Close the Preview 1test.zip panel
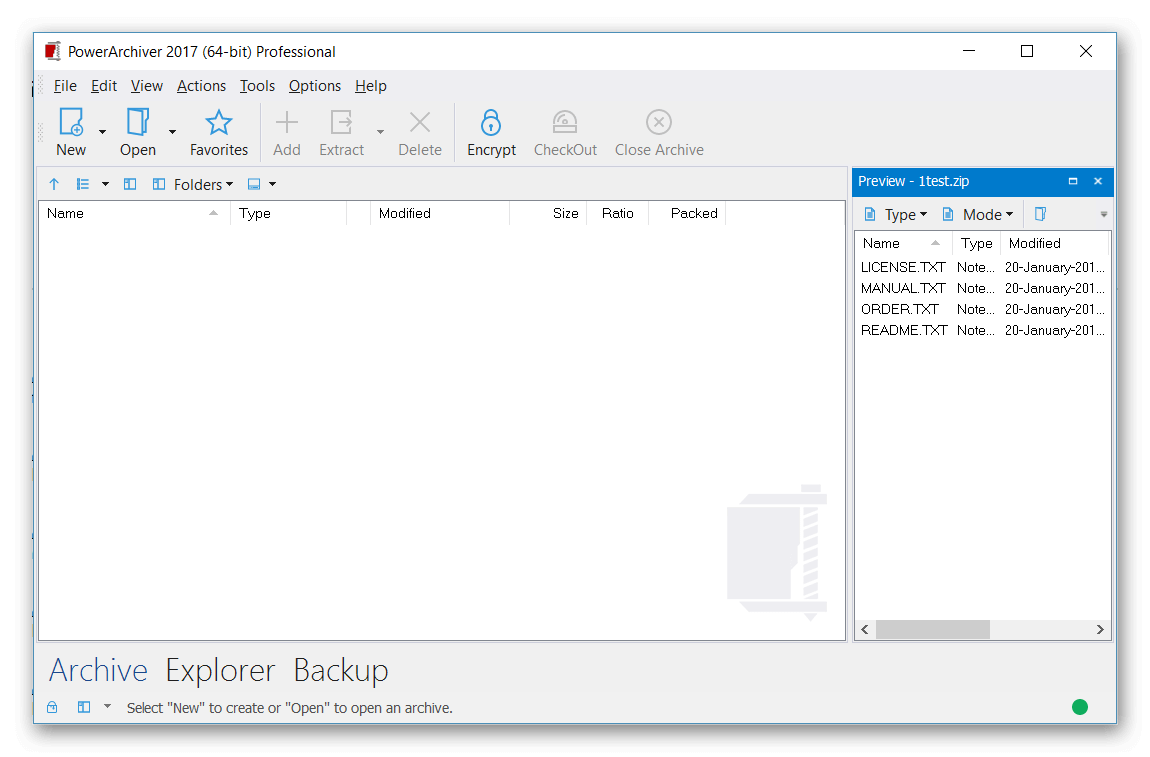The image size is (1150, 757). [1098, 181]
